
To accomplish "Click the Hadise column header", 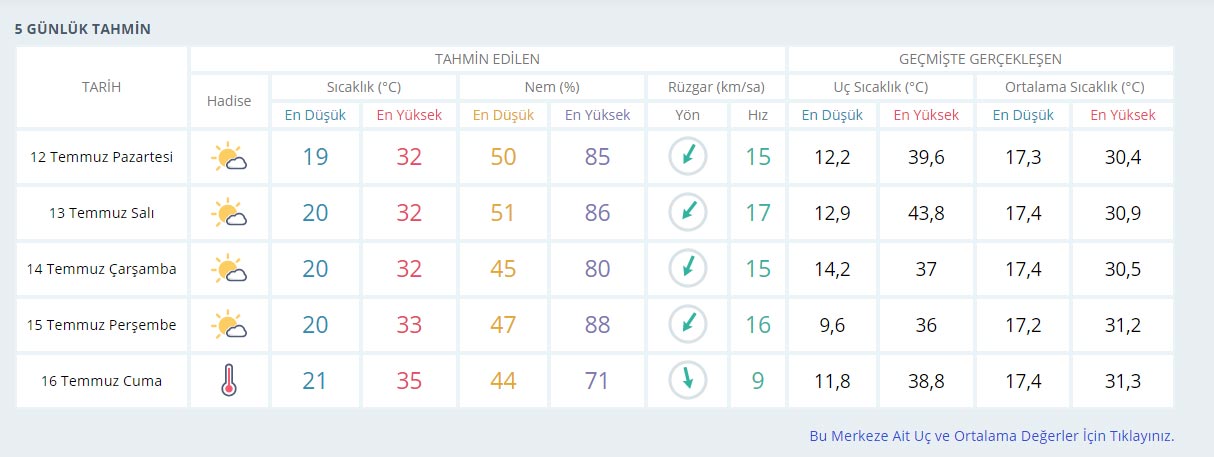I will (229, 101).
